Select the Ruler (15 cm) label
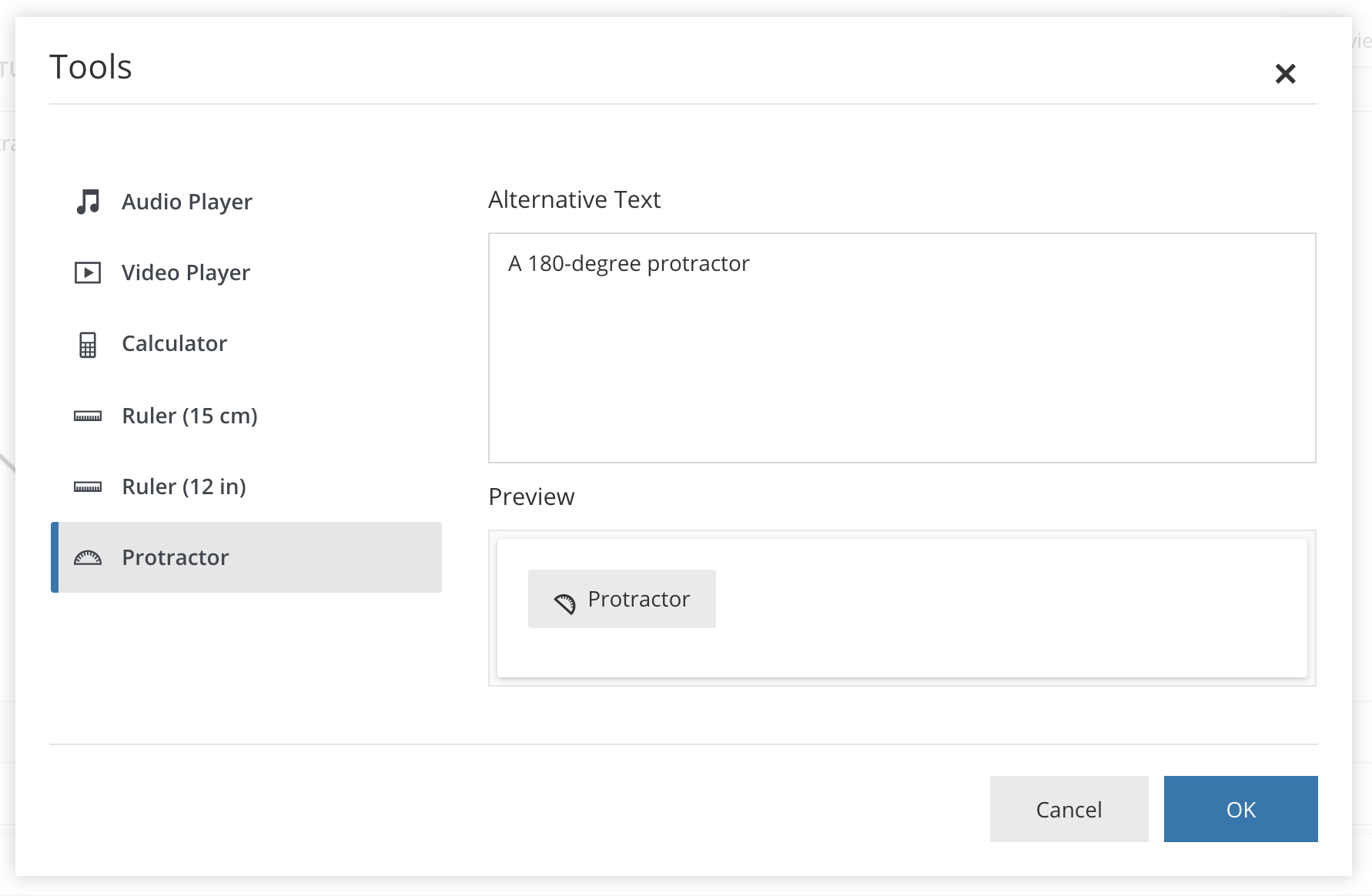Screen dimensions: 1372x896 (190, 416)
